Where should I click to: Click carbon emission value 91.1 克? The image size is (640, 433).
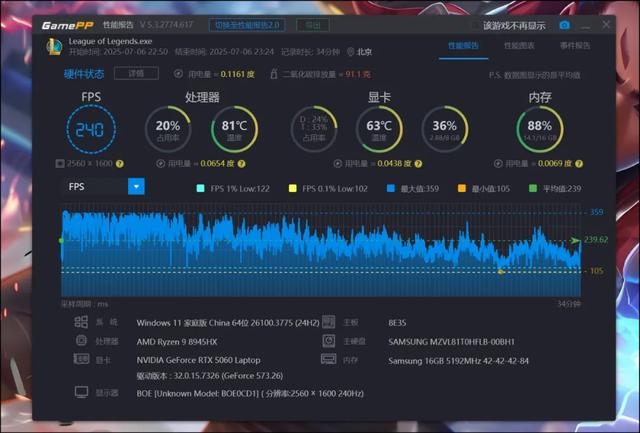pyautogui.click(x=358, y=74)
